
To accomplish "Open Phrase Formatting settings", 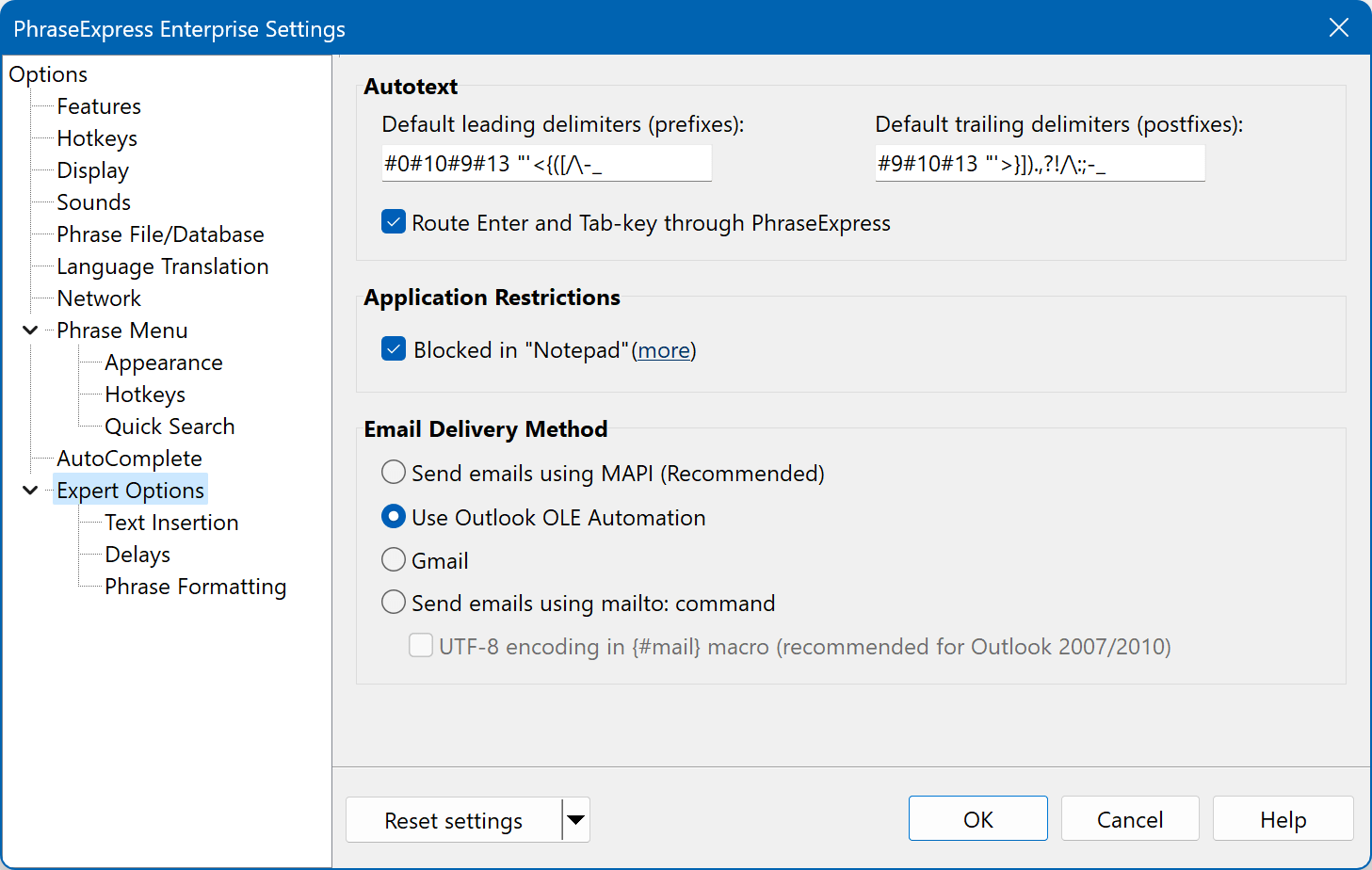I will (195, 587).
